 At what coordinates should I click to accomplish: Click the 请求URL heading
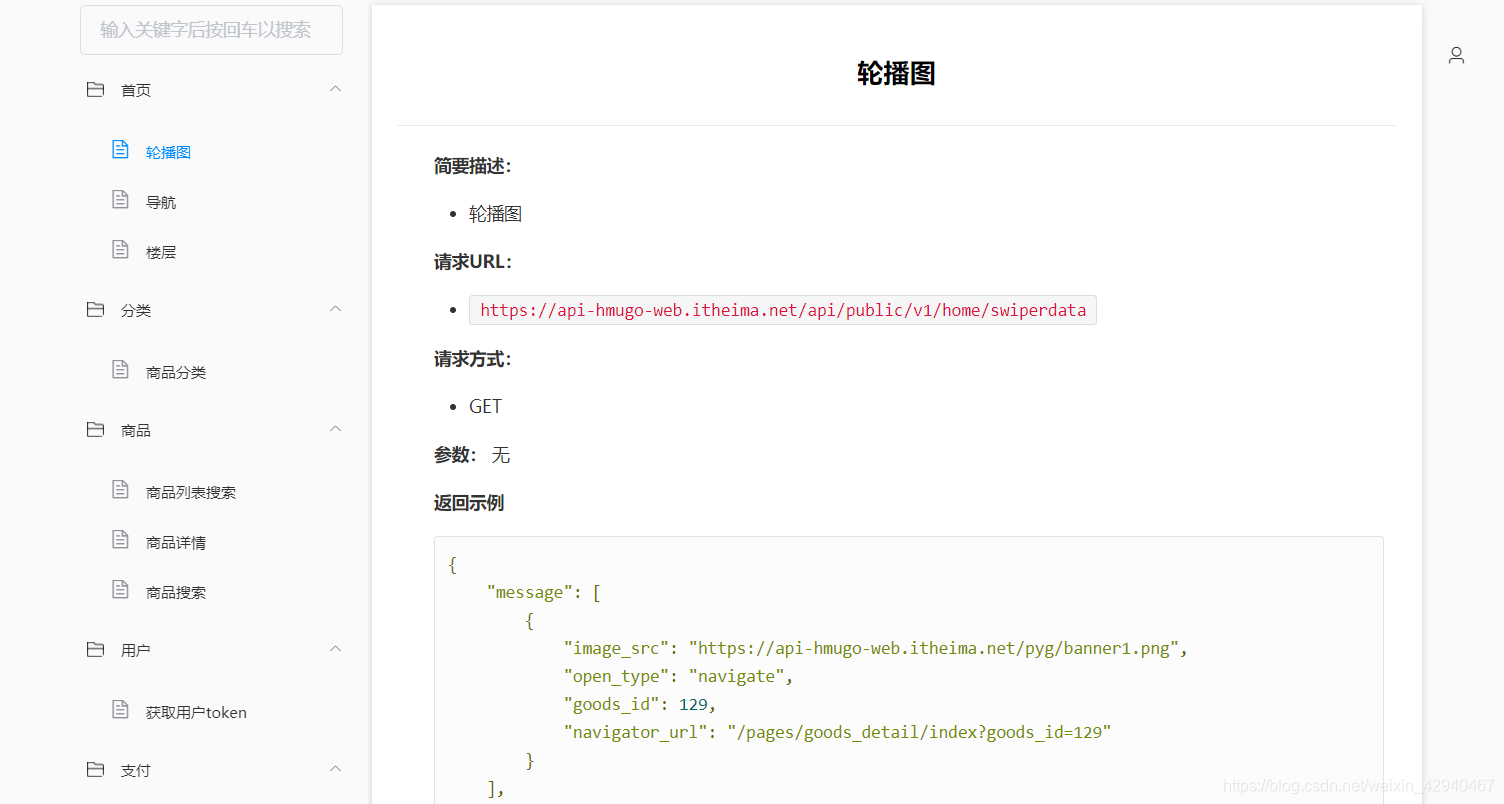pos(473,262)
